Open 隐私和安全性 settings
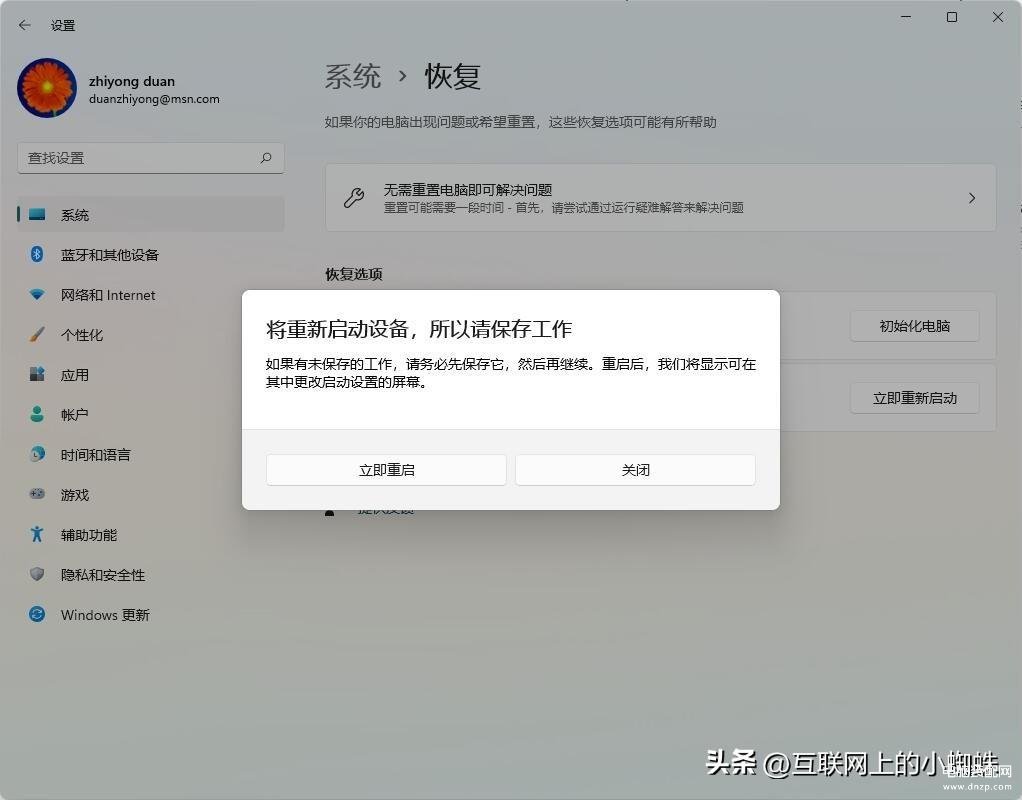This screenshot has height=800, width=1022. (151, 574)
